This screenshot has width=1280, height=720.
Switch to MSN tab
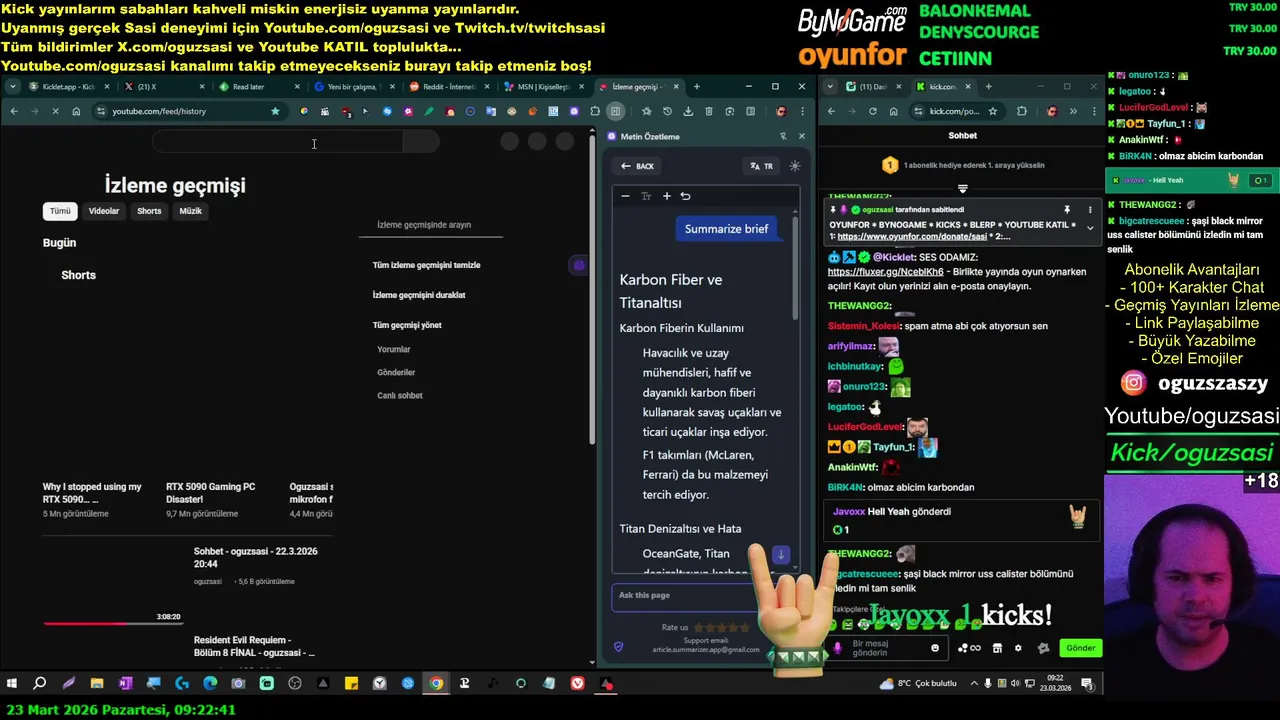[542, 87]
